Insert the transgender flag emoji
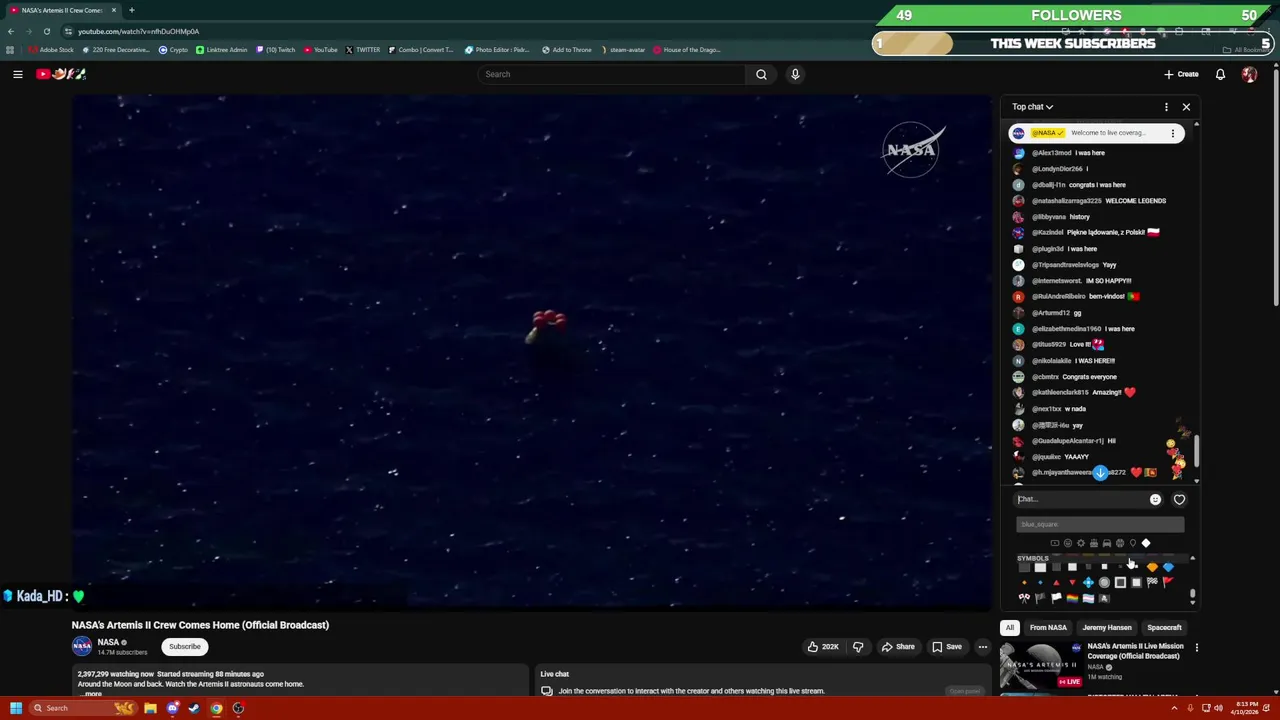The height and width of the screenshot is (720, 1280). pos(1088,598)
